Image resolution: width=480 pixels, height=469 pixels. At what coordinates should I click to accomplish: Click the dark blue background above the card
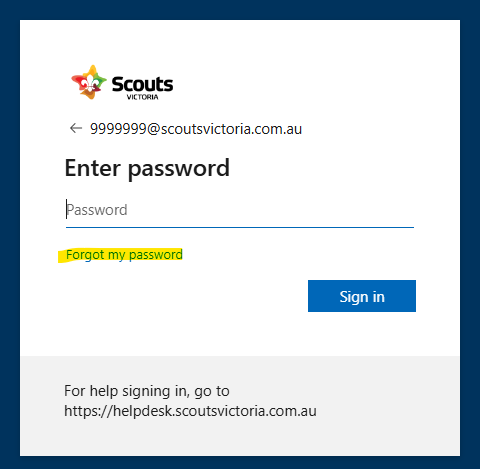pos(240,9)
